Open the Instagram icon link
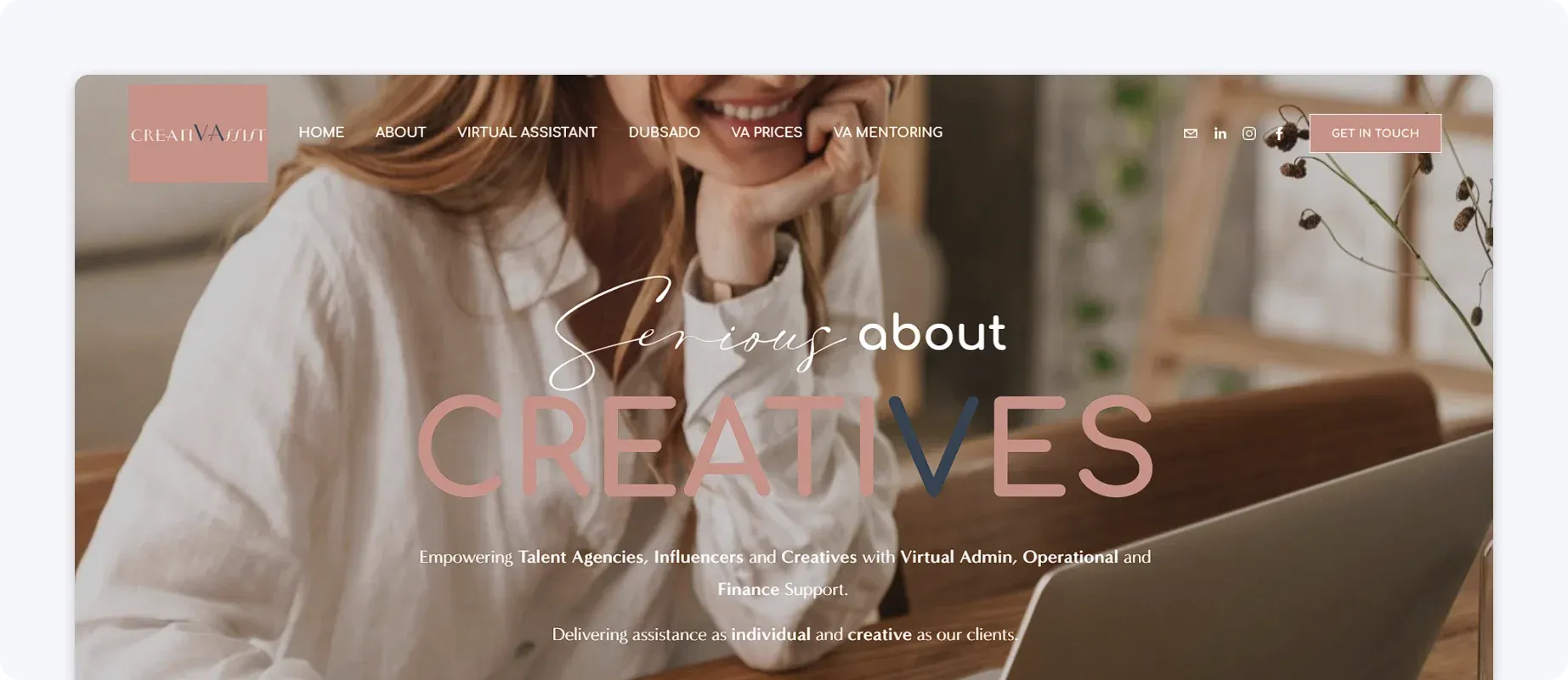Image resolution: width=1568 pixels, height=680 pixels. pyautogui.click(x=1248, y=133)
